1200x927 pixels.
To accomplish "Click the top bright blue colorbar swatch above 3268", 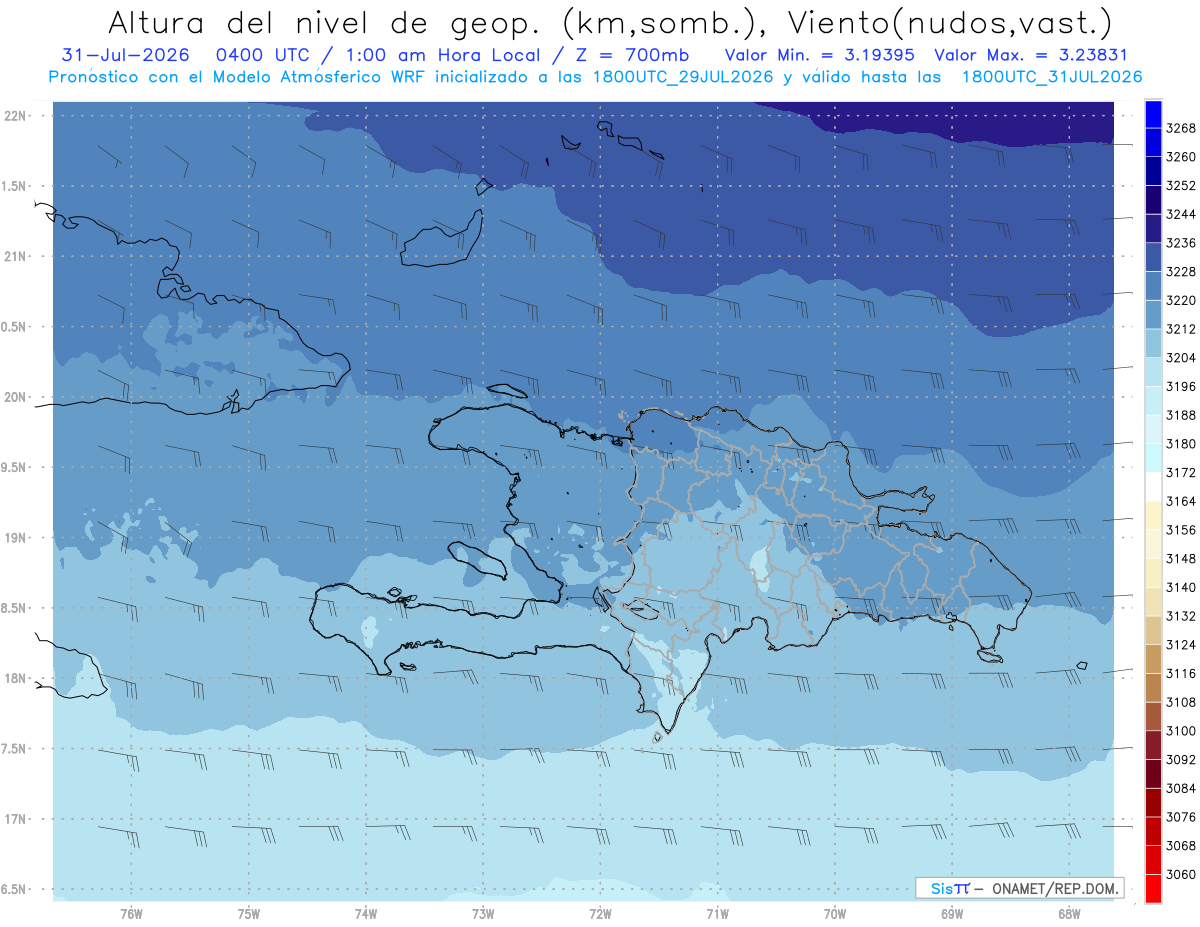I will pos(1153,113).
